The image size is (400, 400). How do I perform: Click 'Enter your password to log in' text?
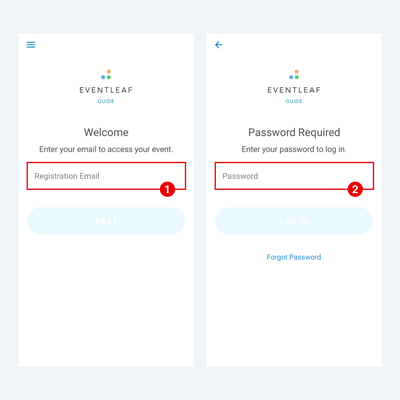[x=294, y=149]
